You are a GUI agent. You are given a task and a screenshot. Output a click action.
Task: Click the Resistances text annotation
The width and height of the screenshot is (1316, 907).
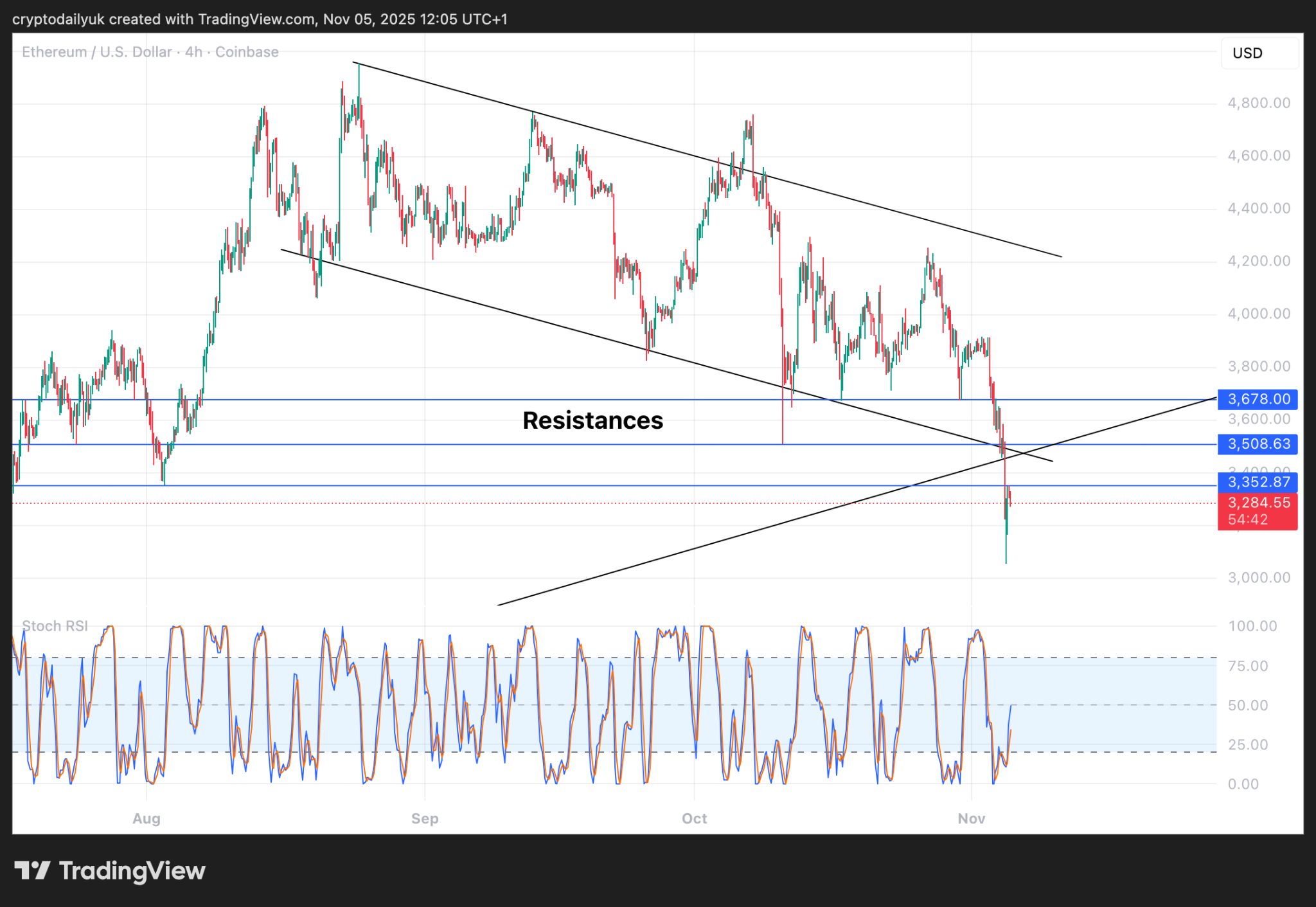(592, 420)
